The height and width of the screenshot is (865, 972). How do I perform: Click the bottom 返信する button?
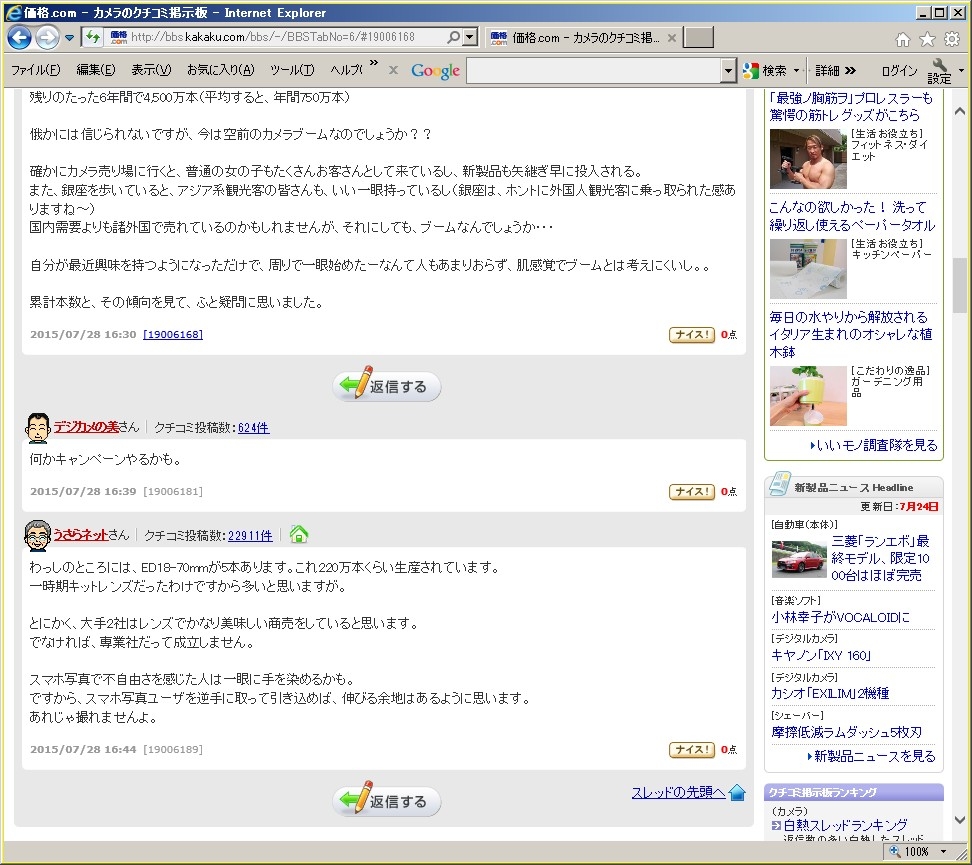tap(387, 800)
